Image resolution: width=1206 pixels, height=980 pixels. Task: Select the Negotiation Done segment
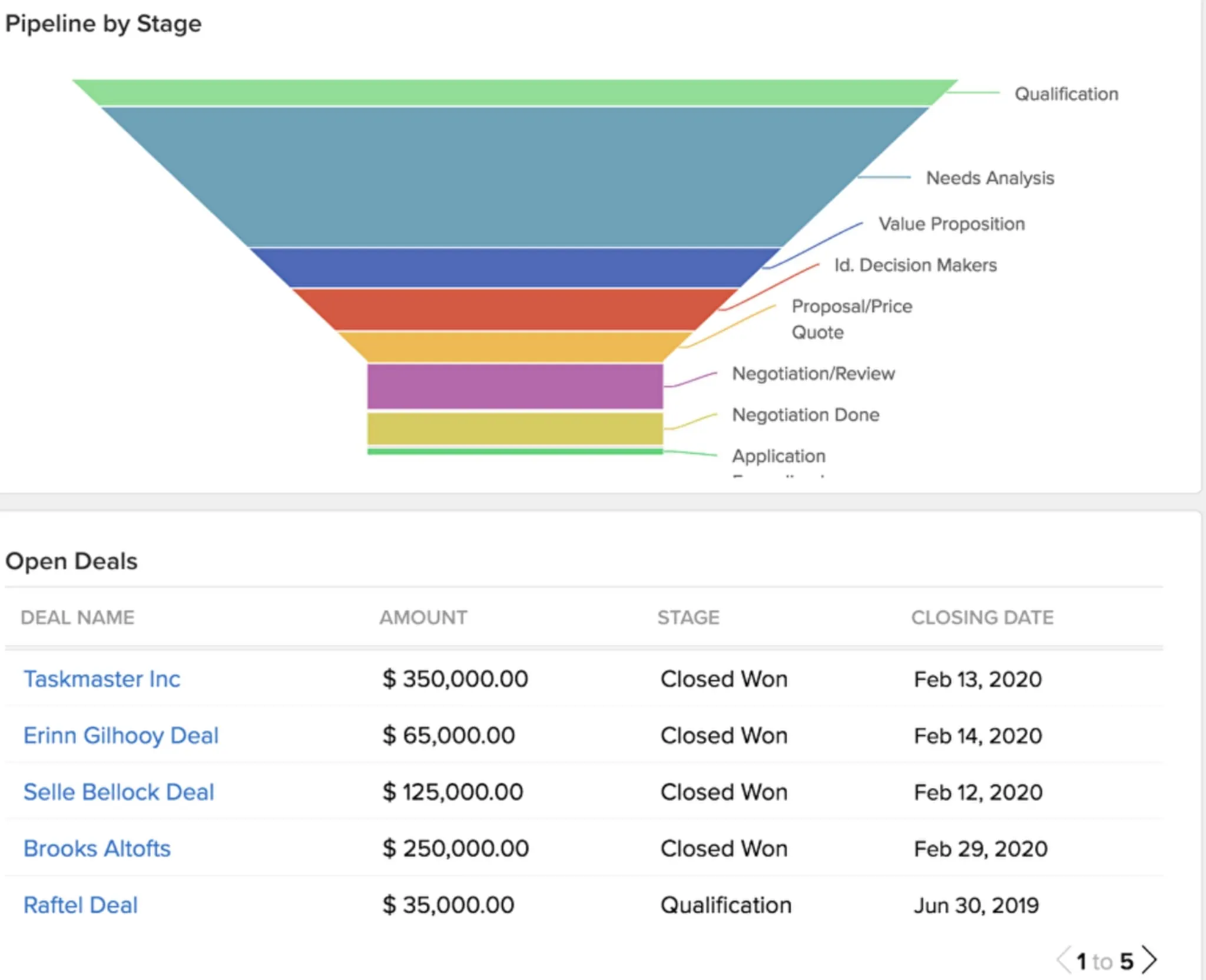pyautogui.click(x=512, y=427)
